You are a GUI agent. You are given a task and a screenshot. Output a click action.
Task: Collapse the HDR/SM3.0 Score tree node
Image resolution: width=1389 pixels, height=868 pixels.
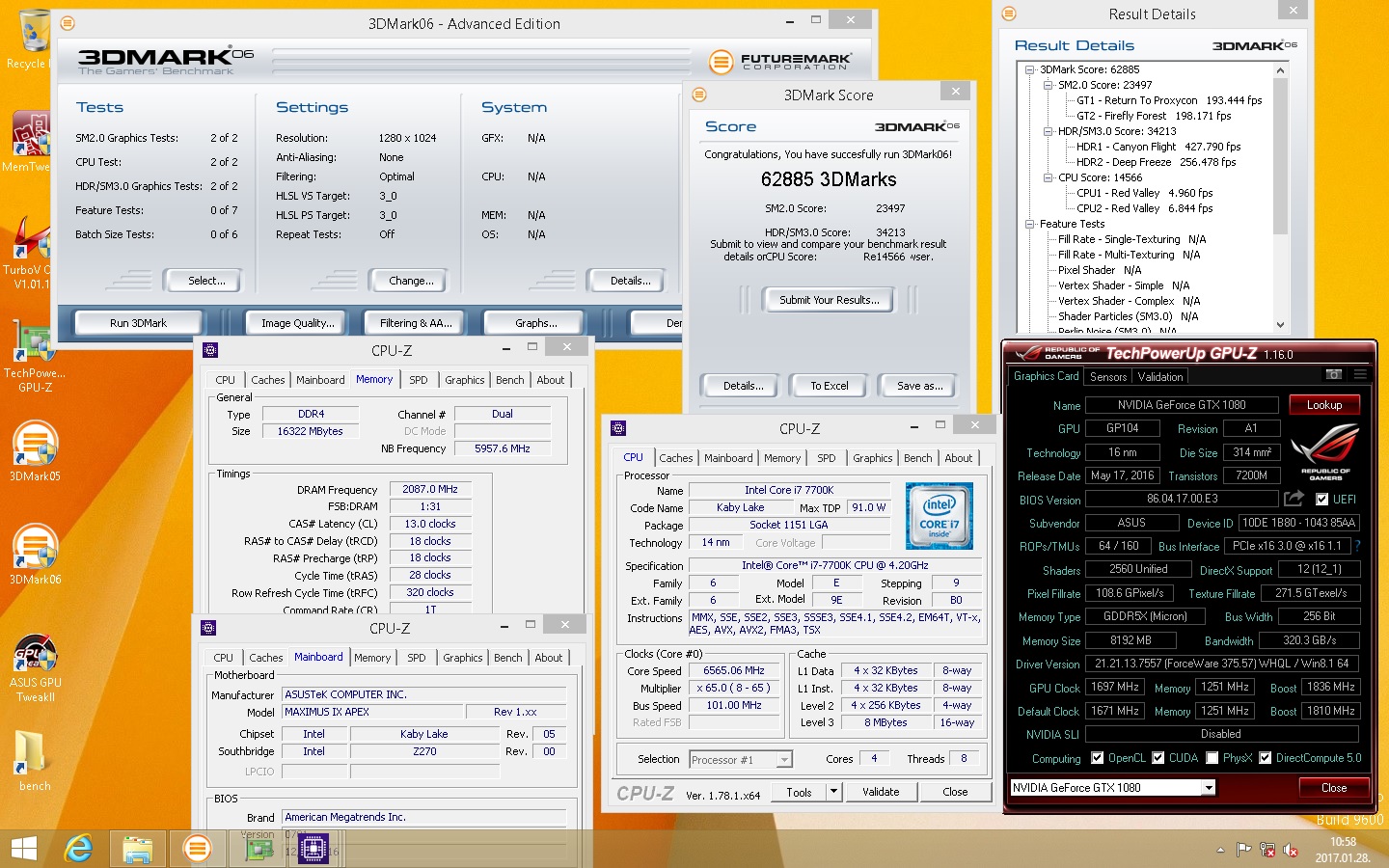(1049, 131)
